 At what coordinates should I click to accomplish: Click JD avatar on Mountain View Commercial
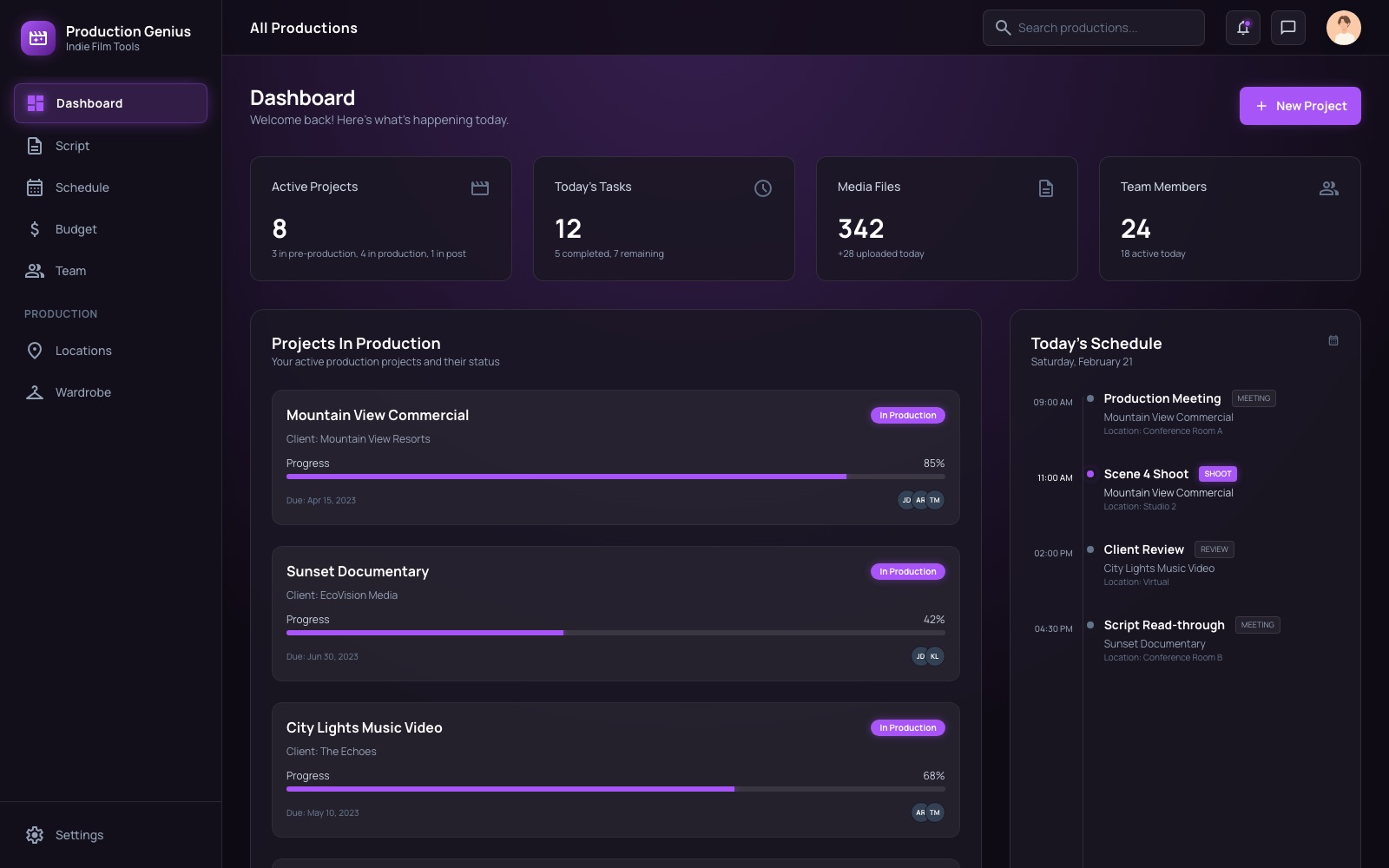906,500
